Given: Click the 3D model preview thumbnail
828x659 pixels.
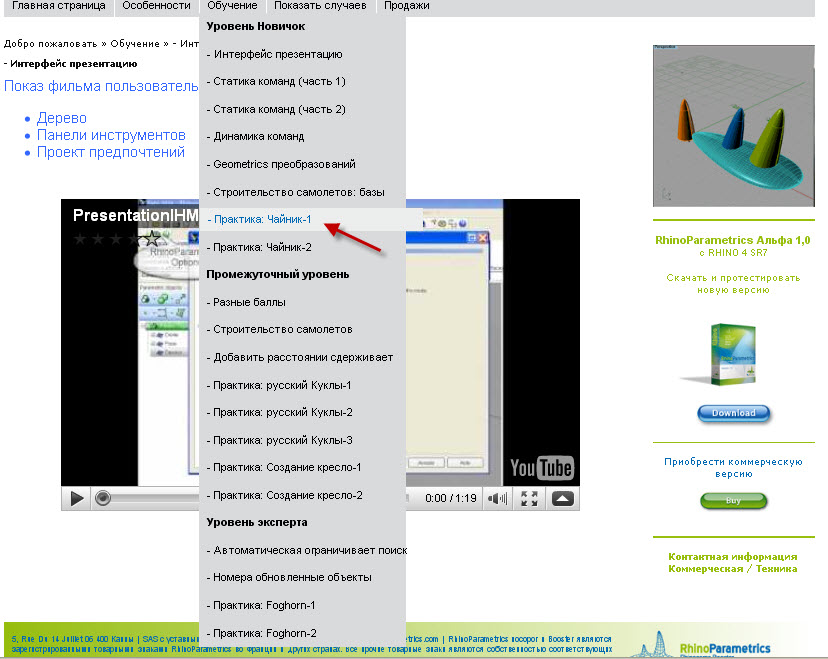Looking at the screenshot, I should tap(733, 126).
